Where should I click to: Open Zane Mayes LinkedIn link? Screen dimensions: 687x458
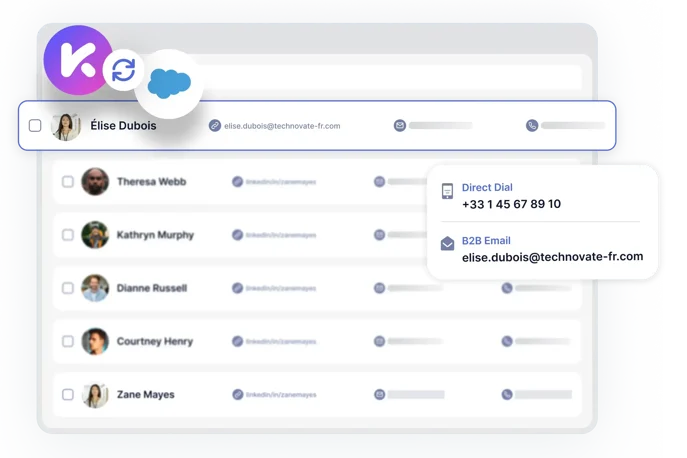click(x=281, y=395)
